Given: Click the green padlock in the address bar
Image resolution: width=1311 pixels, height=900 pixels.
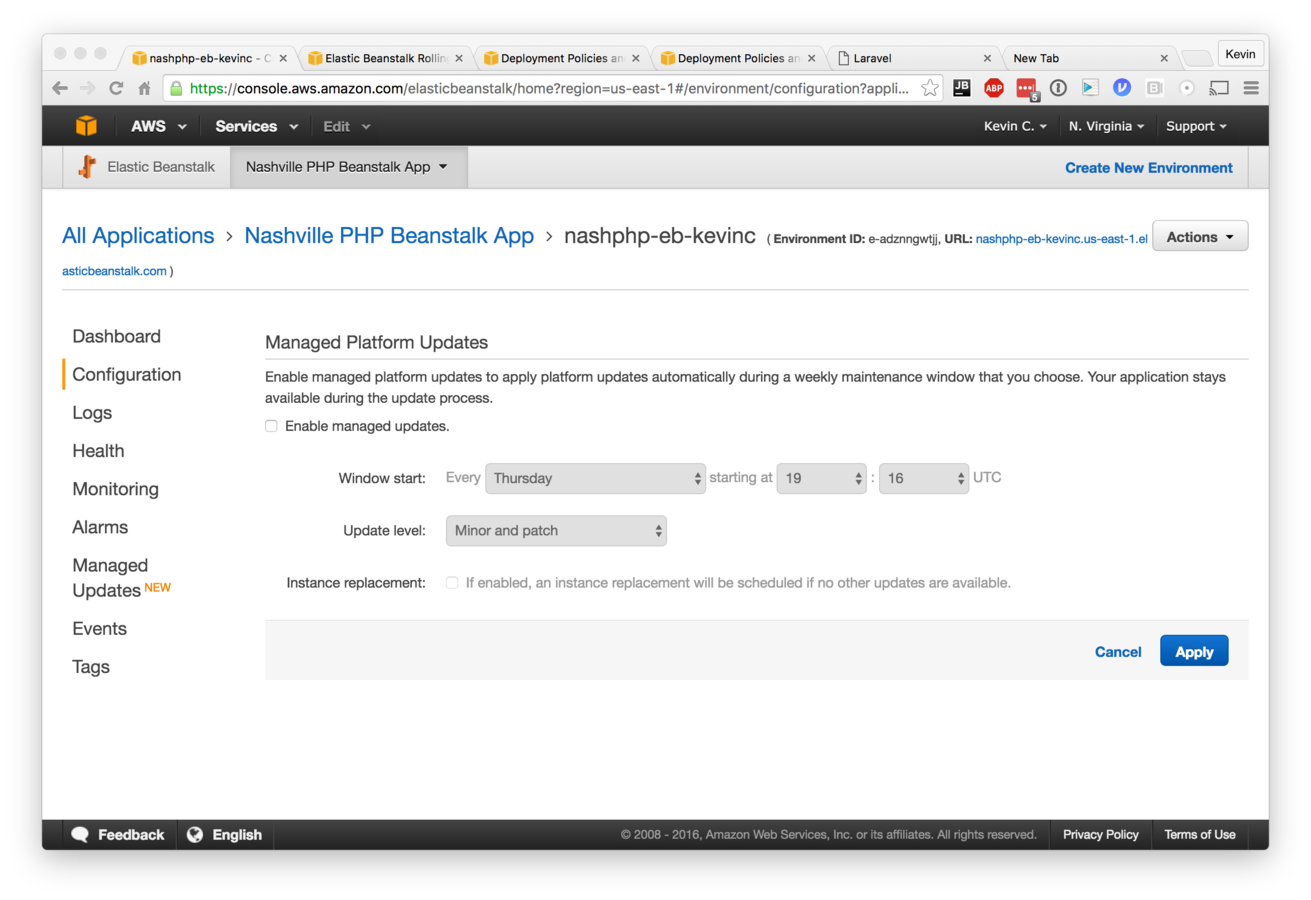Looking at the screenshot, I should (176, 88).
